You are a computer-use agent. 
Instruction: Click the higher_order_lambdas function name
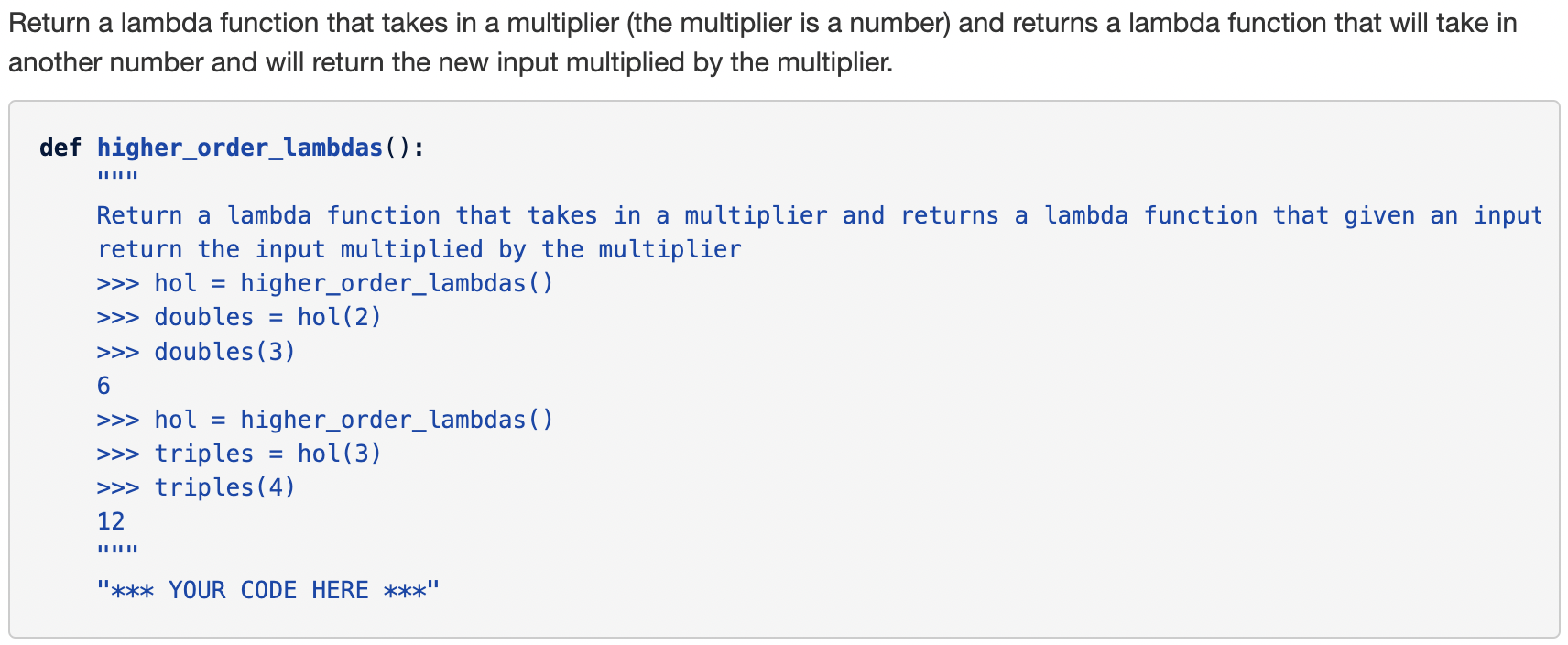(240, 148)
